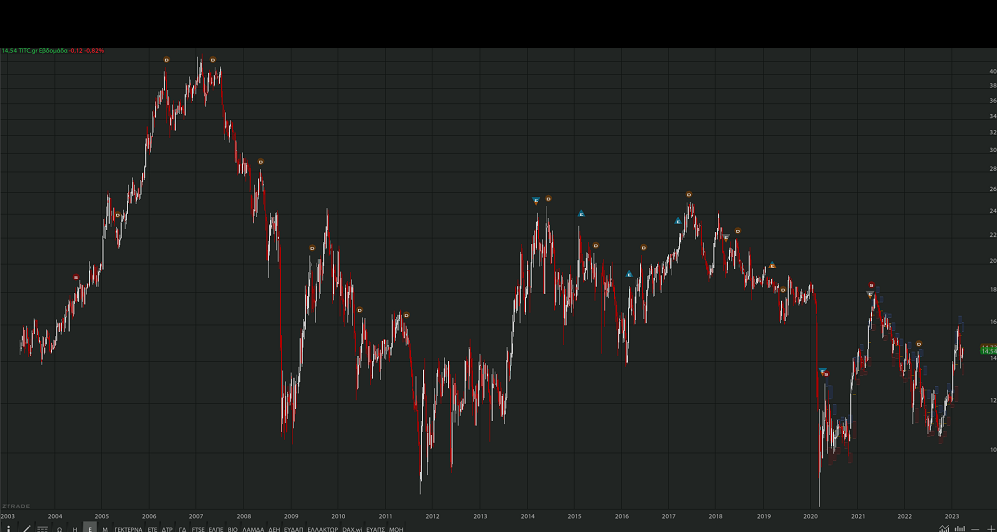Open the ΕΛΛΑΚΤΩΡ symbol chart

(322, 529)
